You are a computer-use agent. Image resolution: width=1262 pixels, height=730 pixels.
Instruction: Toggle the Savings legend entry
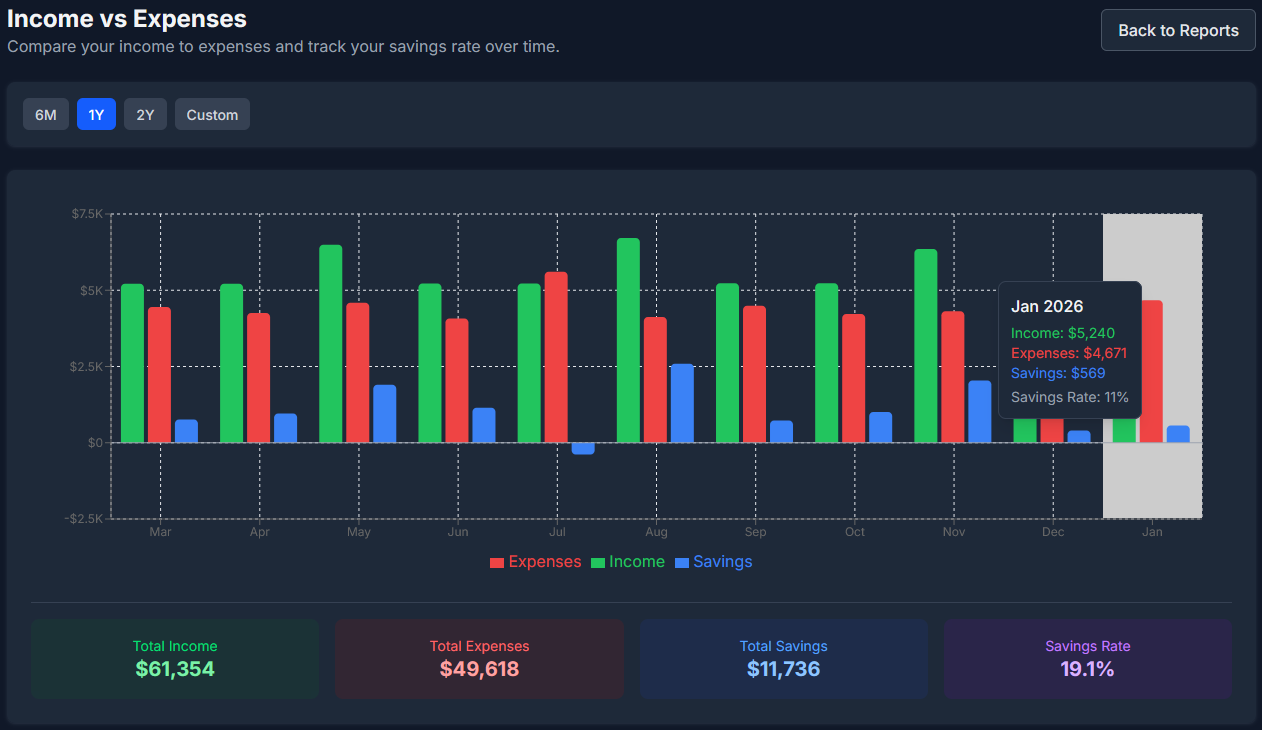click(713, 562)
